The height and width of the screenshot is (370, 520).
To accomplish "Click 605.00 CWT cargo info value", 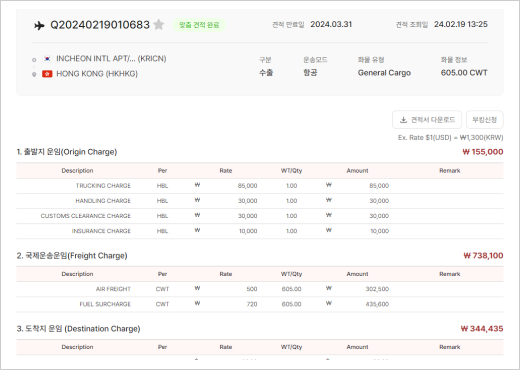I will 464,73.
